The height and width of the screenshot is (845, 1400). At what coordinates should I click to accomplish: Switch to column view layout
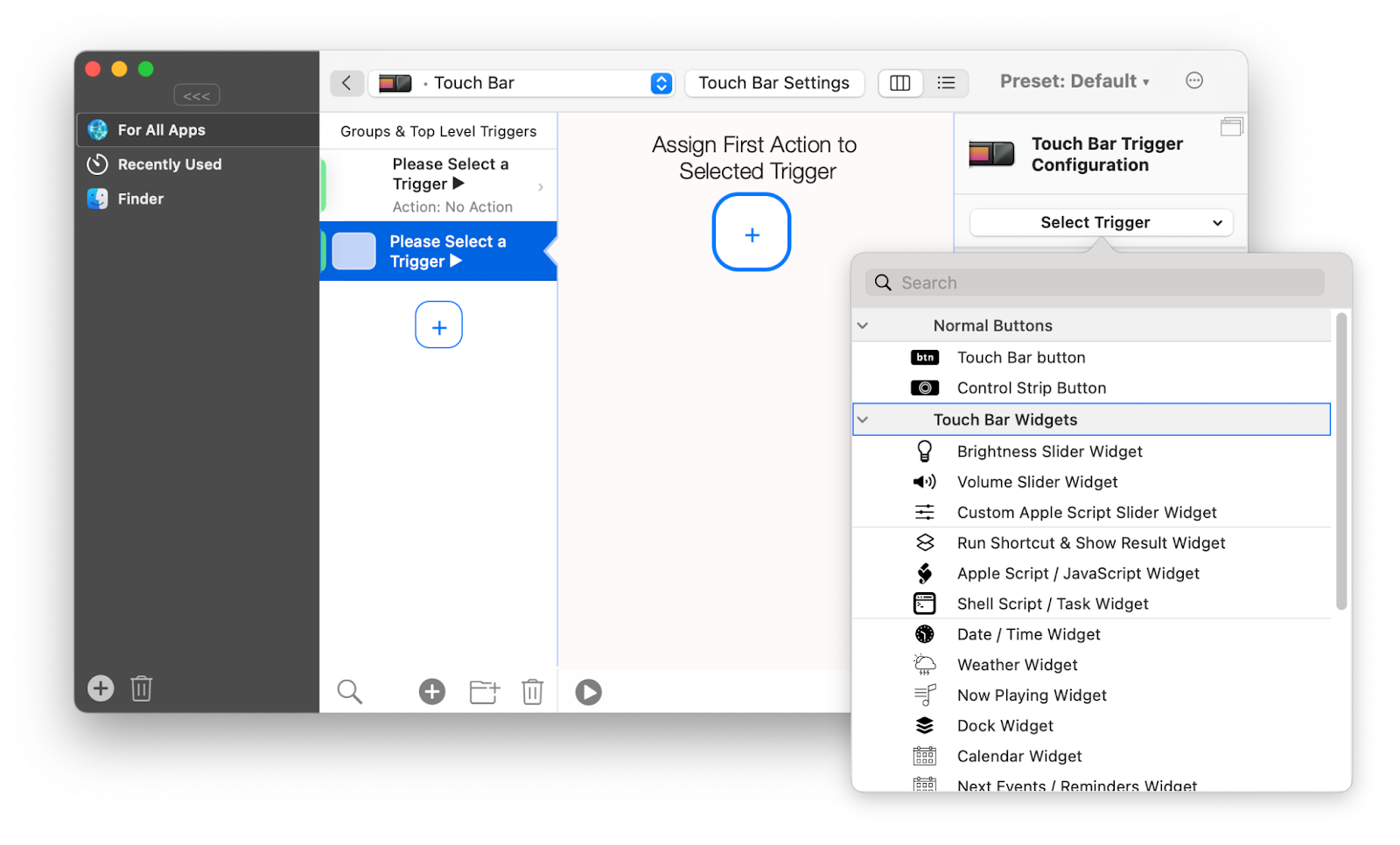pos(899,83)
